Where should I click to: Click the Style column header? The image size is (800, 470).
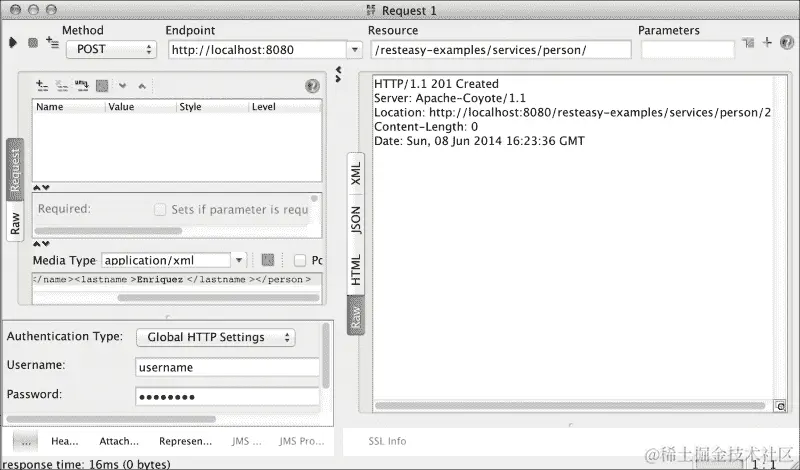tap(213, 107)
